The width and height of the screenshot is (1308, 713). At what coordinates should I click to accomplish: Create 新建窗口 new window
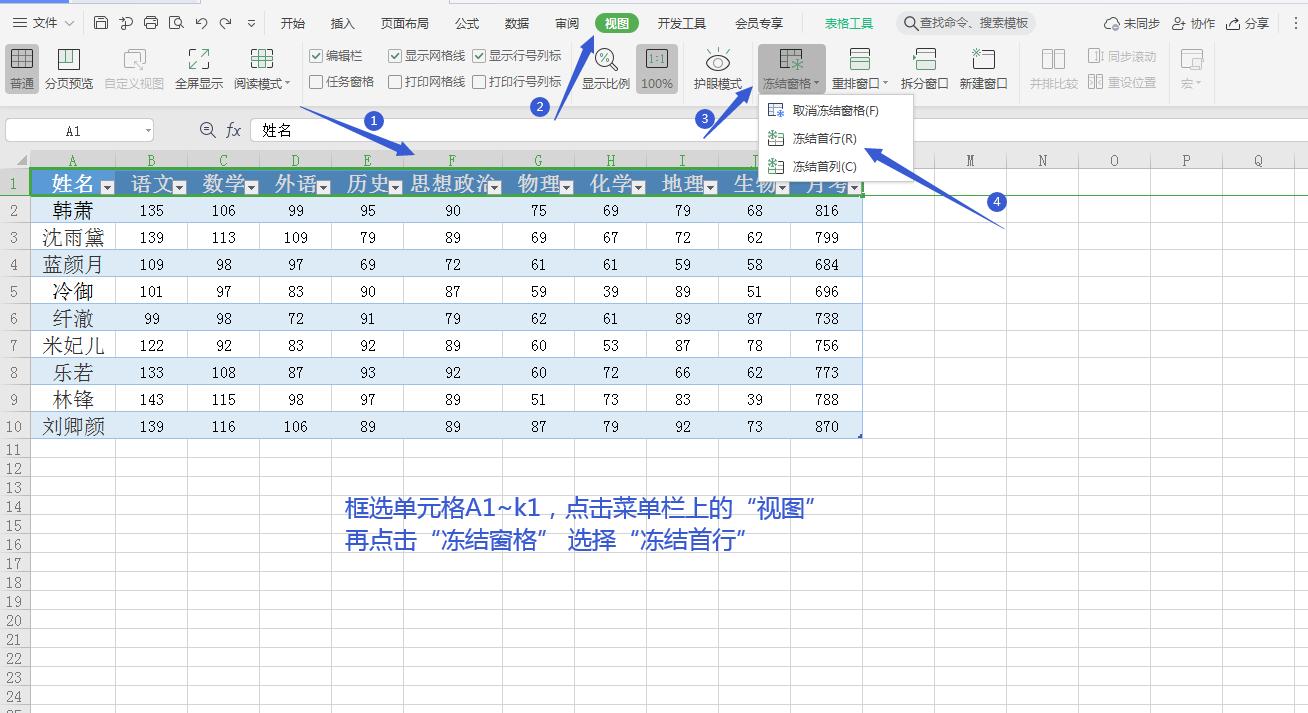(x=981, y=68)
